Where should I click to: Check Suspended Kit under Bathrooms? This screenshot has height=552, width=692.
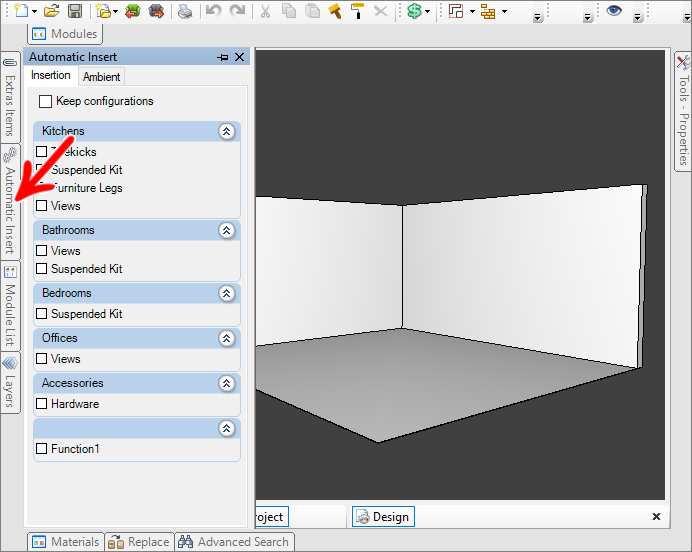41,269
